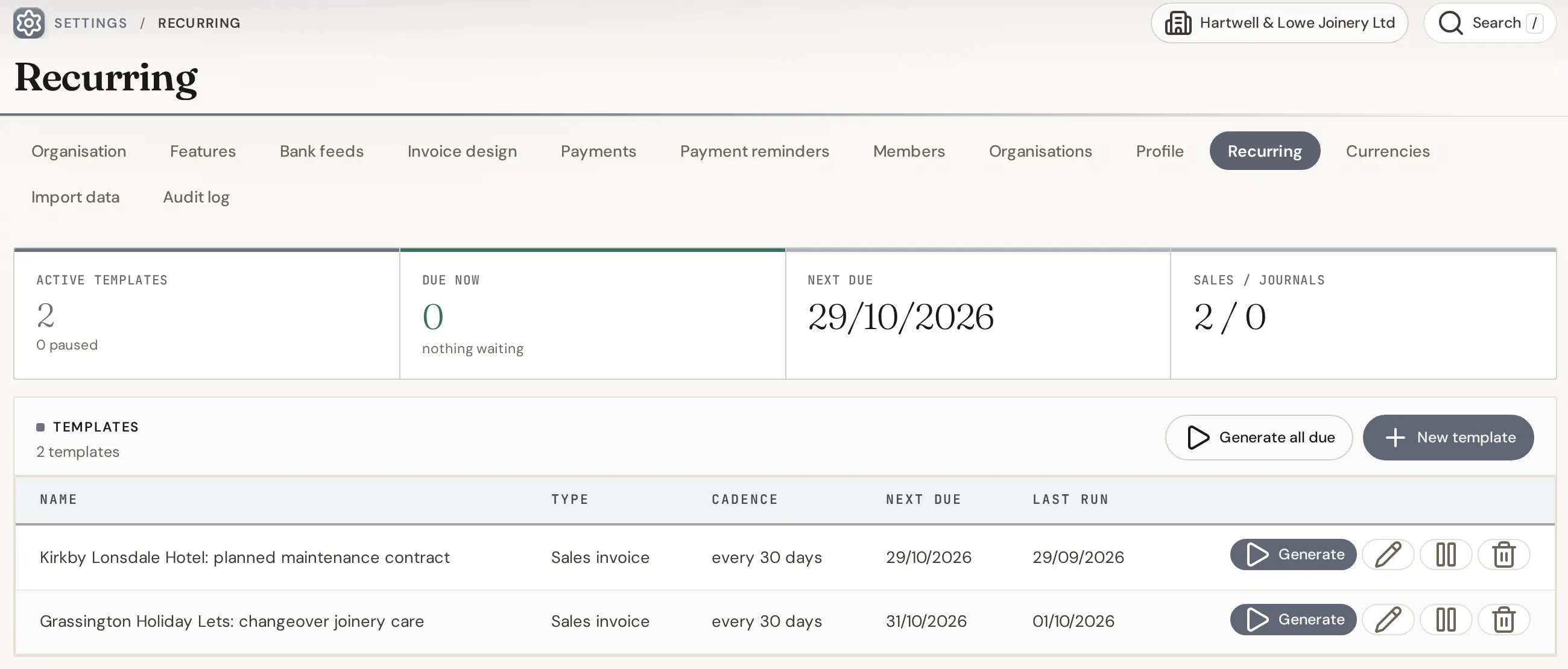
Task: Open the Search box
Action: 1490,23
